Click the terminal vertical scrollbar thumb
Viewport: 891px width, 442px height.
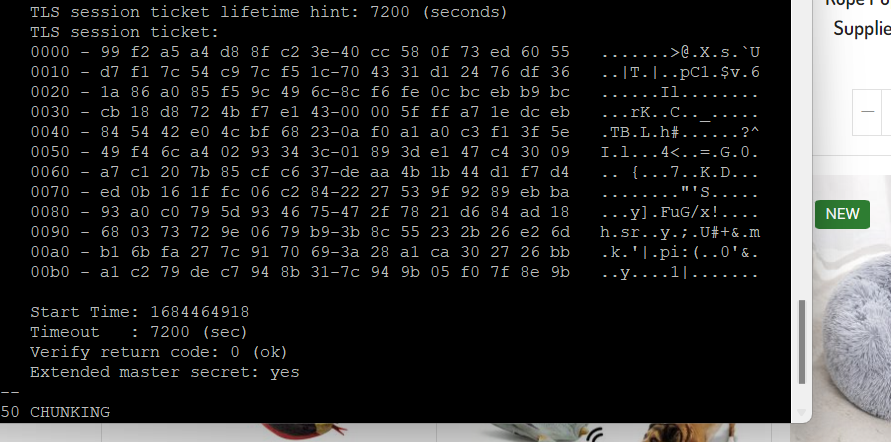(x=802, y=342)
